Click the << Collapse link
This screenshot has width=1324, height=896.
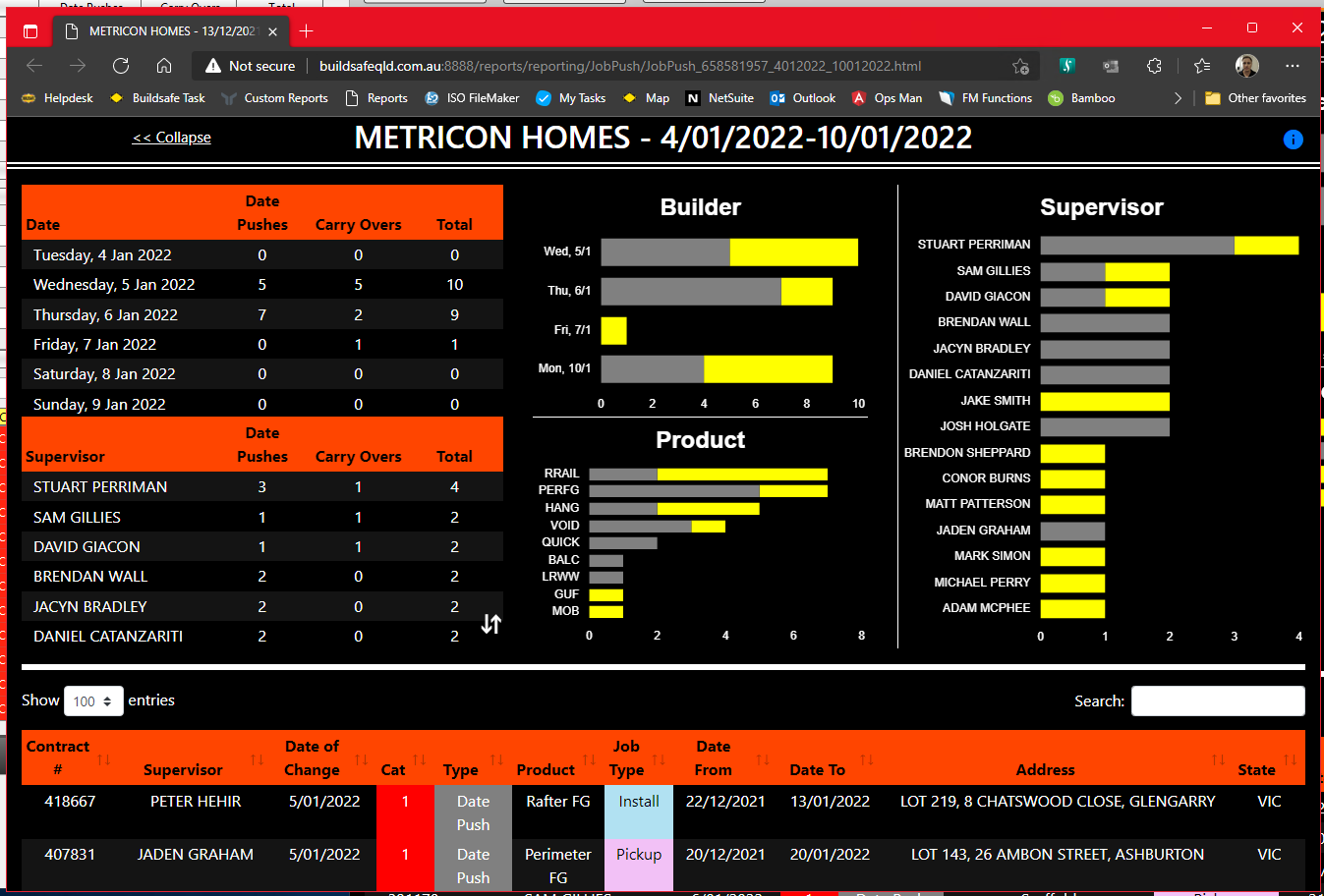tap(172, 138)
